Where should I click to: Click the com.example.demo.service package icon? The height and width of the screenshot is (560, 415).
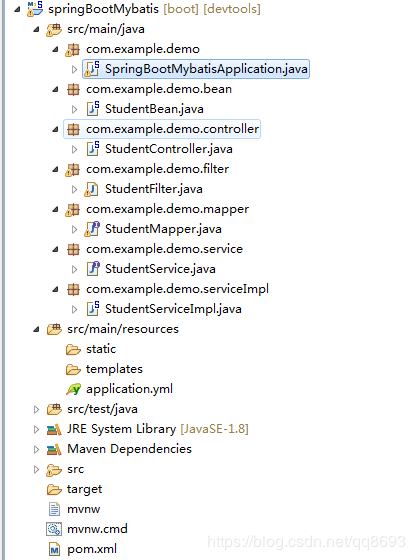coord(73,249)
